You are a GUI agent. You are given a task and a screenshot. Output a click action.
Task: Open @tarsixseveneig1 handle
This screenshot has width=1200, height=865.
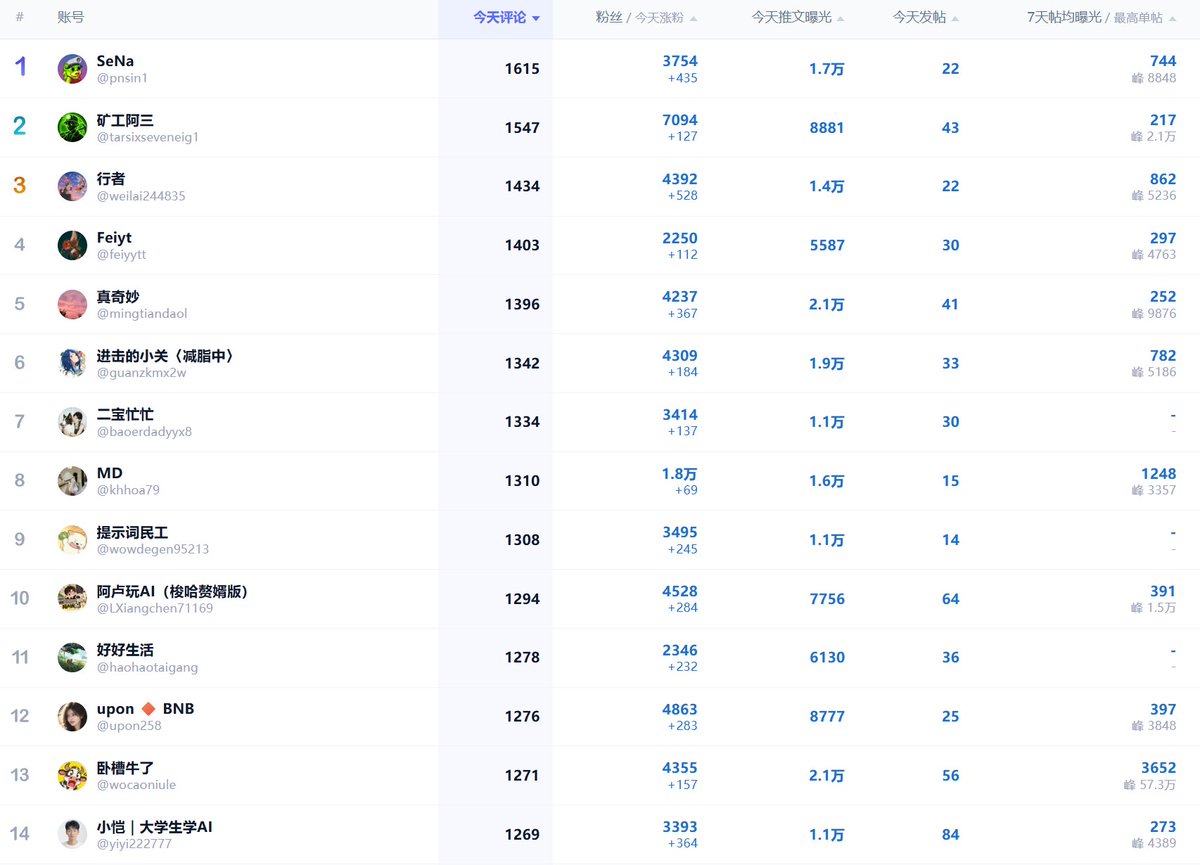point(148,137)
